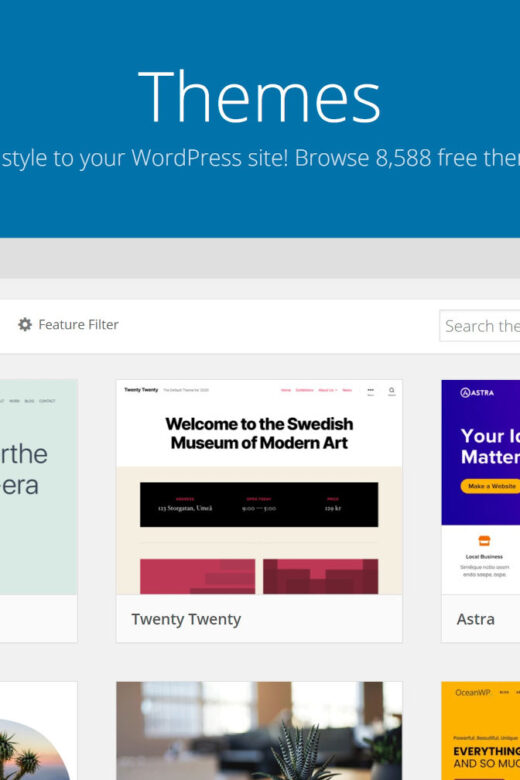
Task: Open the palm tree sunset theme thumbnail
Action: [x=38, y=731]
